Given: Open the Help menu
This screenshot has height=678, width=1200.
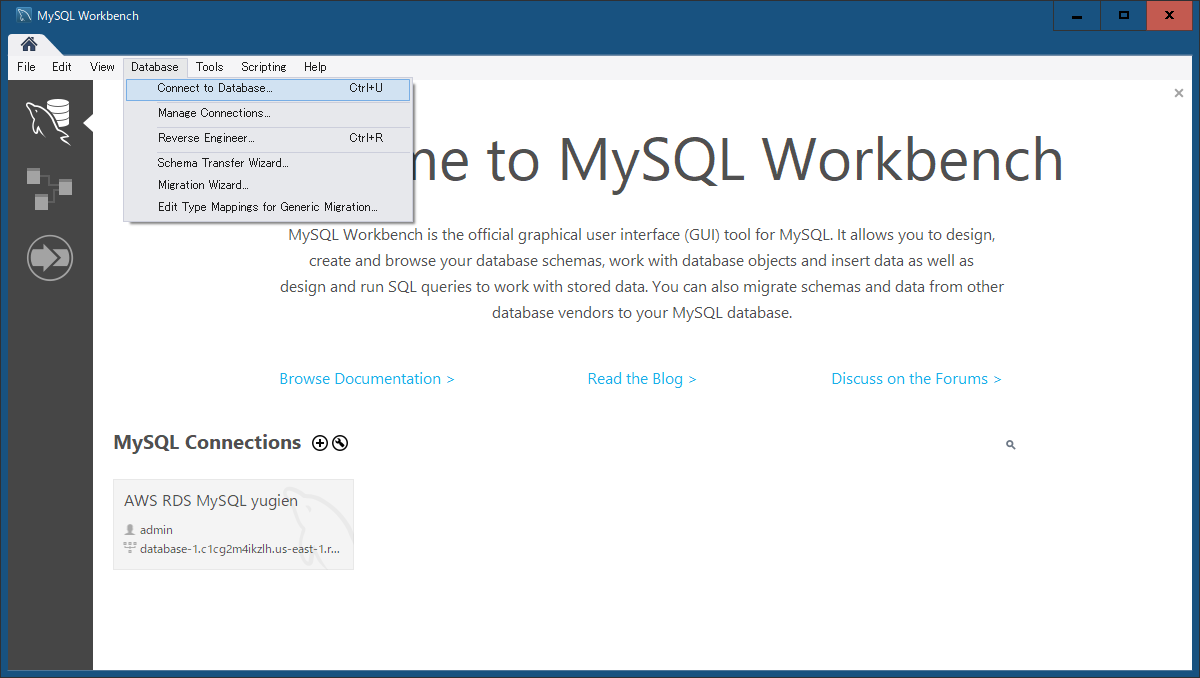Looking at the screenshot, I should 315,67.
